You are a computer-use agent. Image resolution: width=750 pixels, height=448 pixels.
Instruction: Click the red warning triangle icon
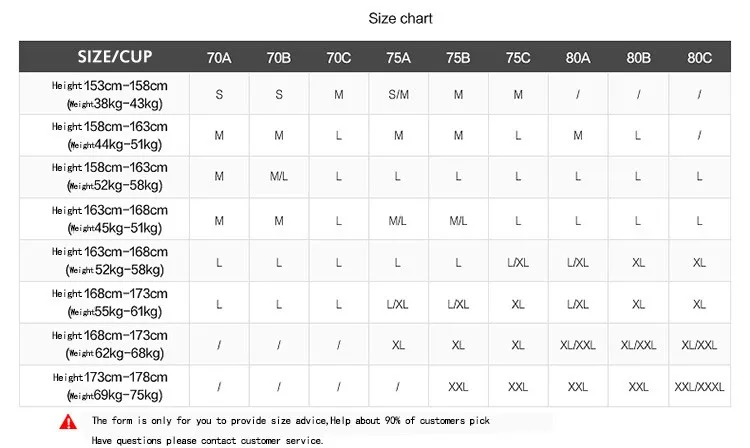[x=68, y=421]
